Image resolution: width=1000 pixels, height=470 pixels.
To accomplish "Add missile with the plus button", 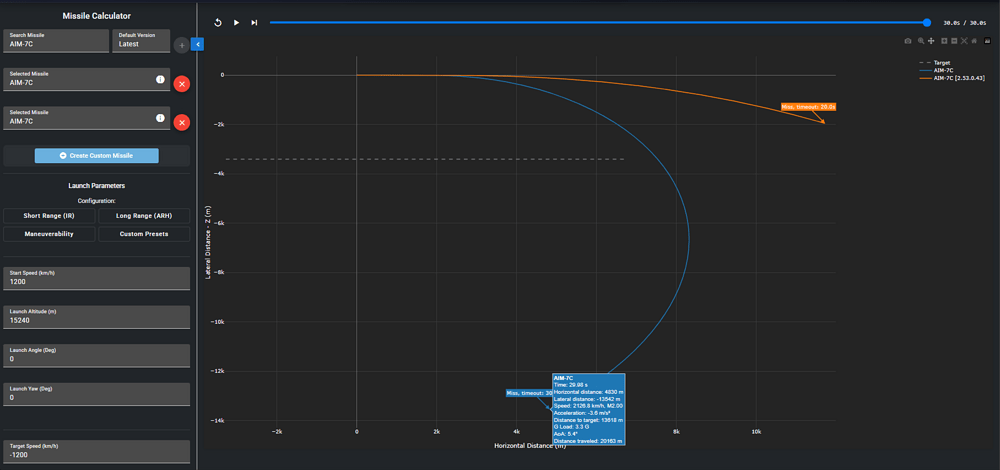I will 181,45.
